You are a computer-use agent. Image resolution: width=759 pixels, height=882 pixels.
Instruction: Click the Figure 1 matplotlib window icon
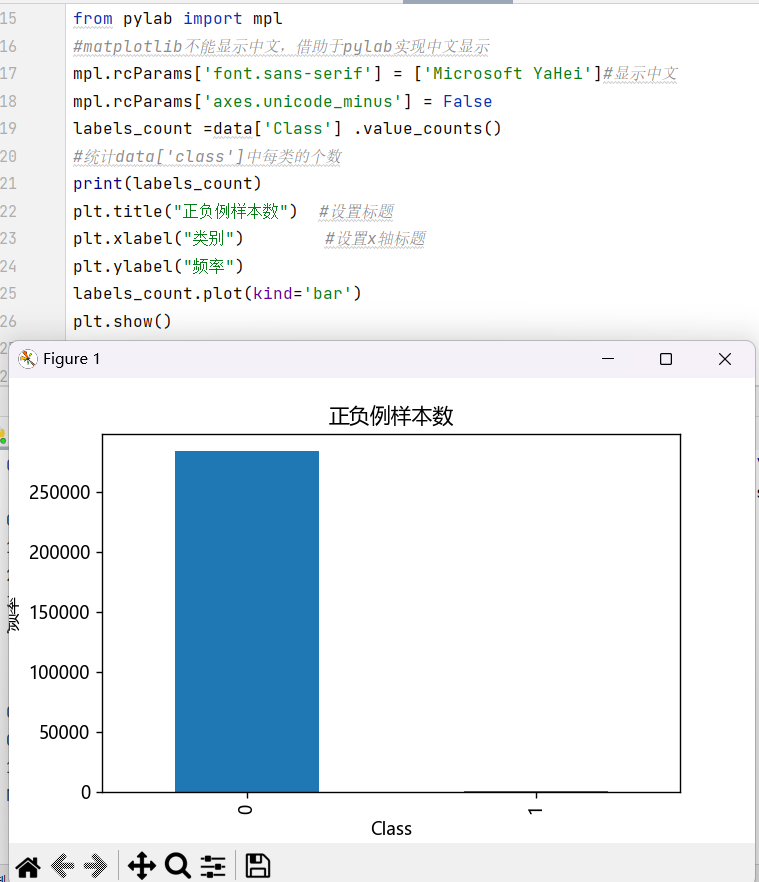click(28, 359)
